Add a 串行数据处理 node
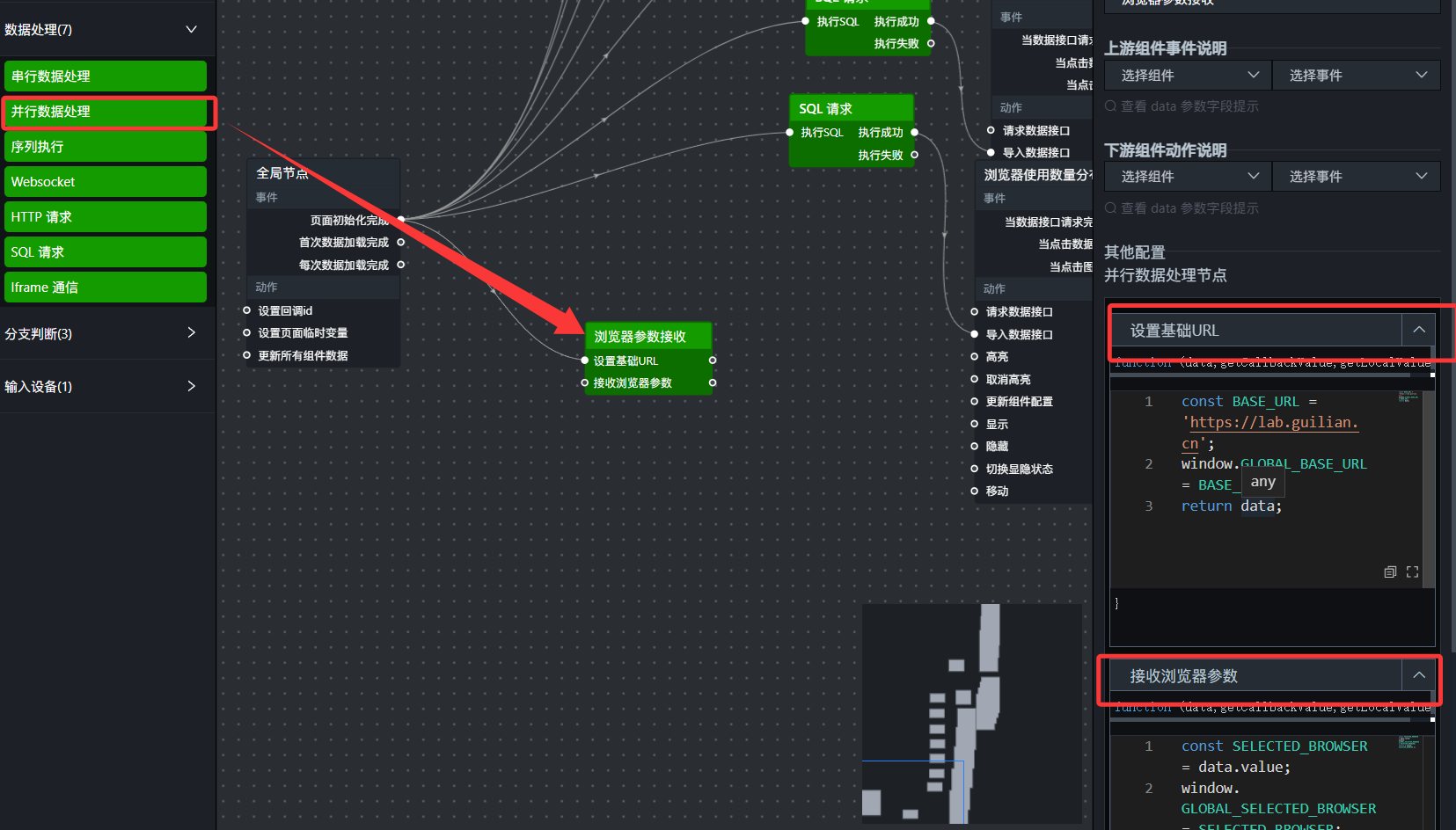Image resolution: width=1456 pixels, height=830 pixels. tap(106, 76)
